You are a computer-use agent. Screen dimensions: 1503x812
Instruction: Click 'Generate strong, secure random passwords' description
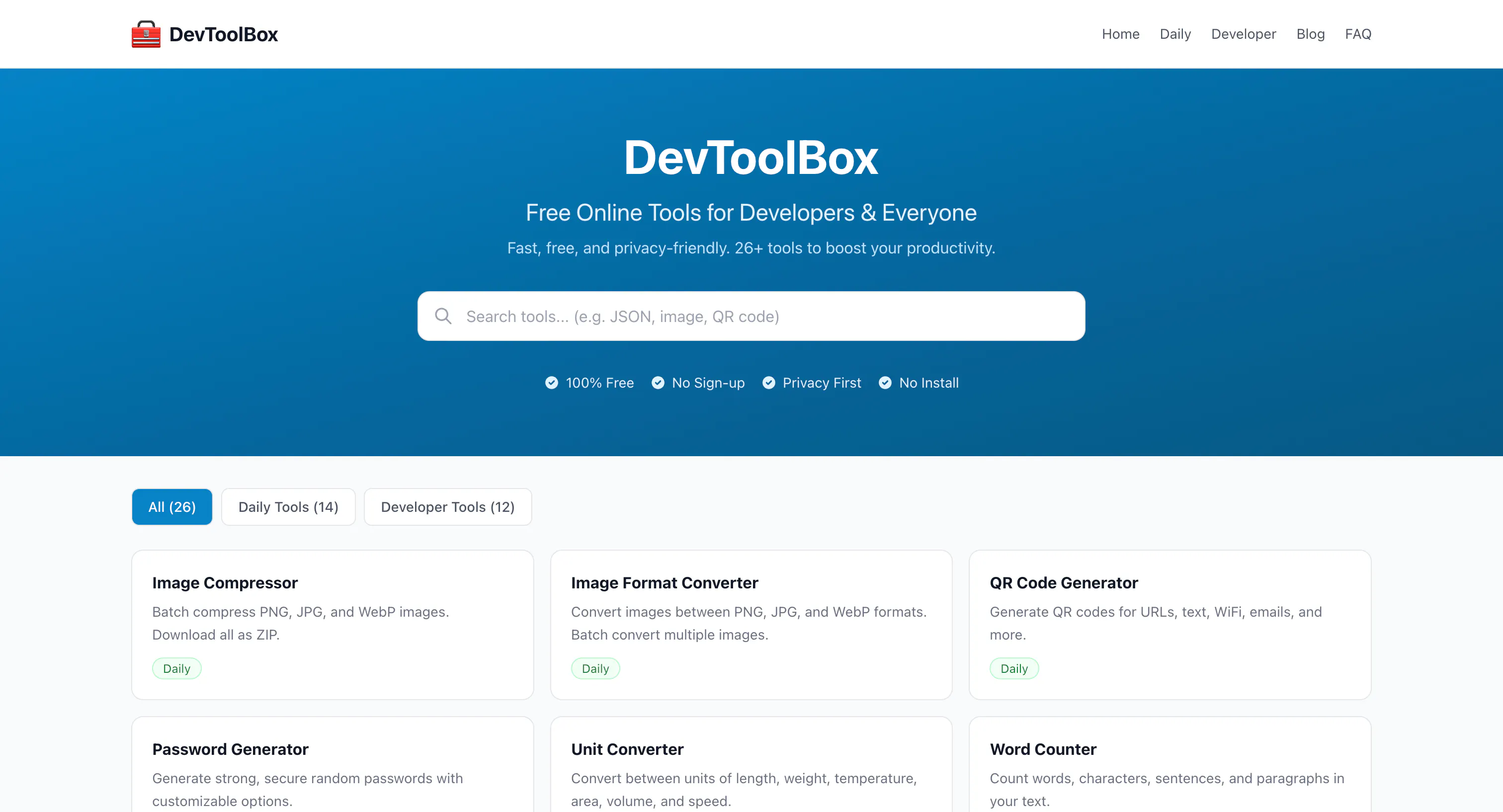click(308, 789)
